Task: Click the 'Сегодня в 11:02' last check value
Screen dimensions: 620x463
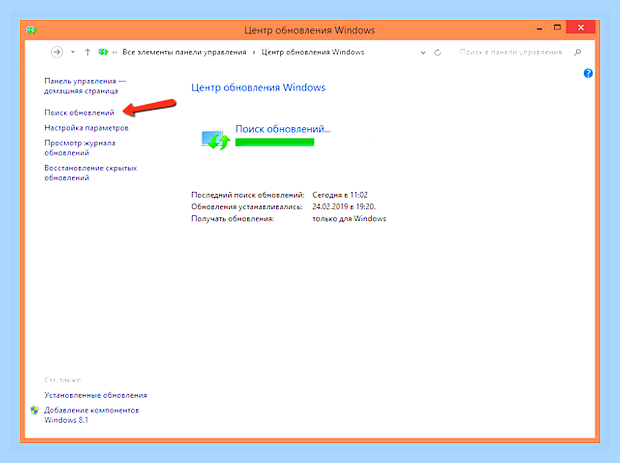Action: [340, 195]
